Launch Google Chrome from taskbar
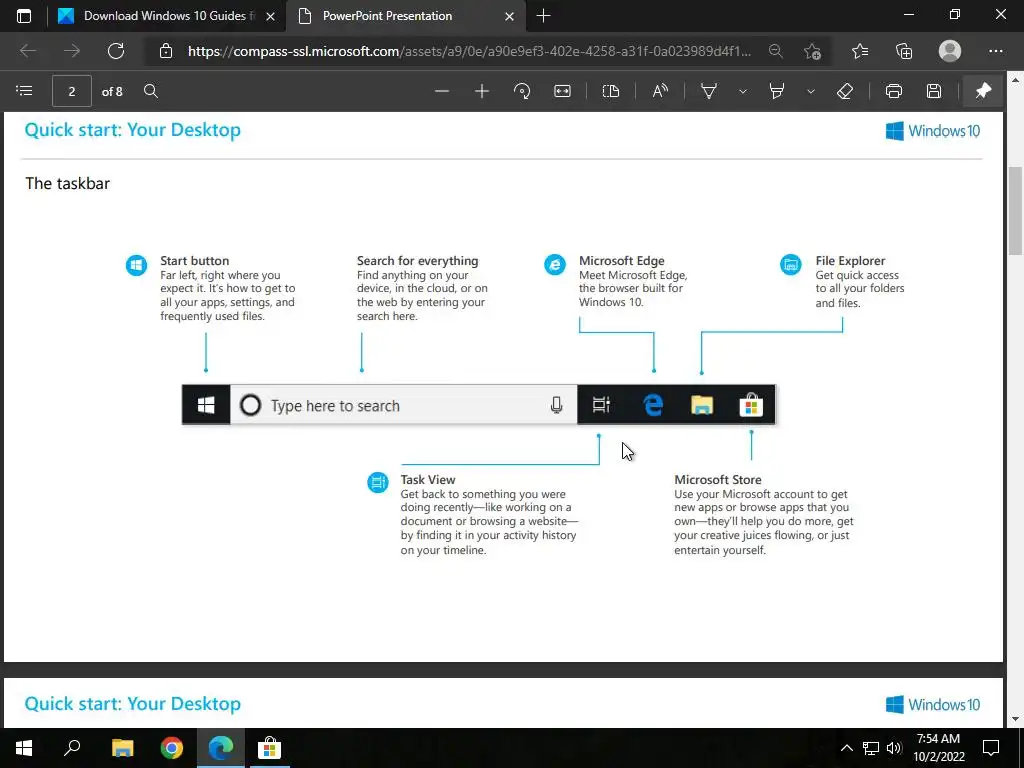The image size is (1024, 768). [x=172, y=748]
